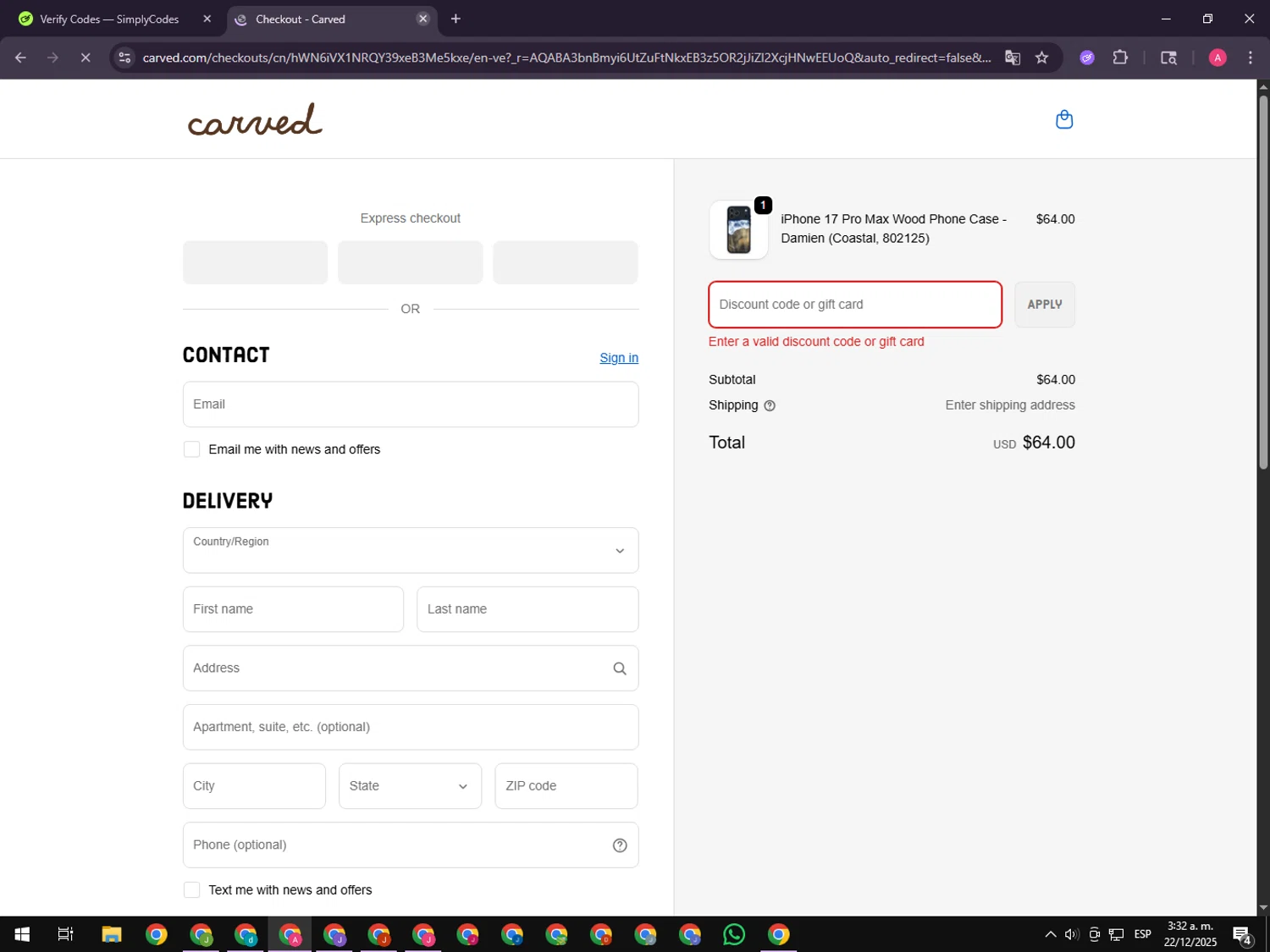Click the 'Enter shipping address' text
1270x952 pixels.
pos(1010,405)
